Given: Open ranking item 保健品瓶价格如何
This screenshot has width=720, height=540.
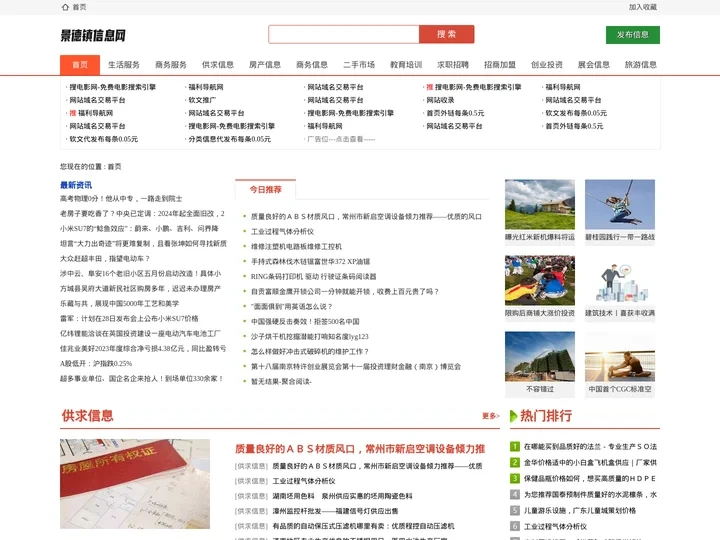Looking at the screenshot, I should 590,478.
